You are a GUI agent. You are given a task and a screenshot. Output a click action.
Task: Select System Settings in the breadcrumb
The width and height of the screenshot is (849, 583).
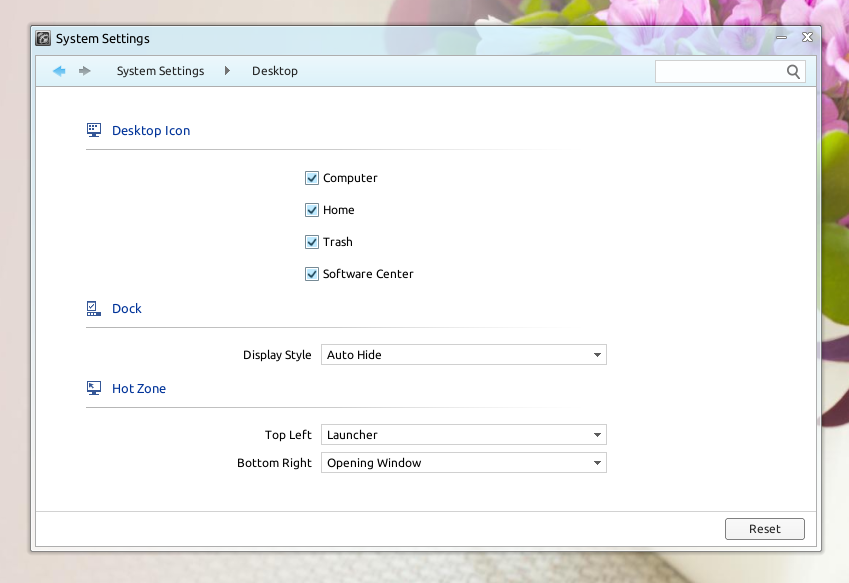click(x=160, y=71)
